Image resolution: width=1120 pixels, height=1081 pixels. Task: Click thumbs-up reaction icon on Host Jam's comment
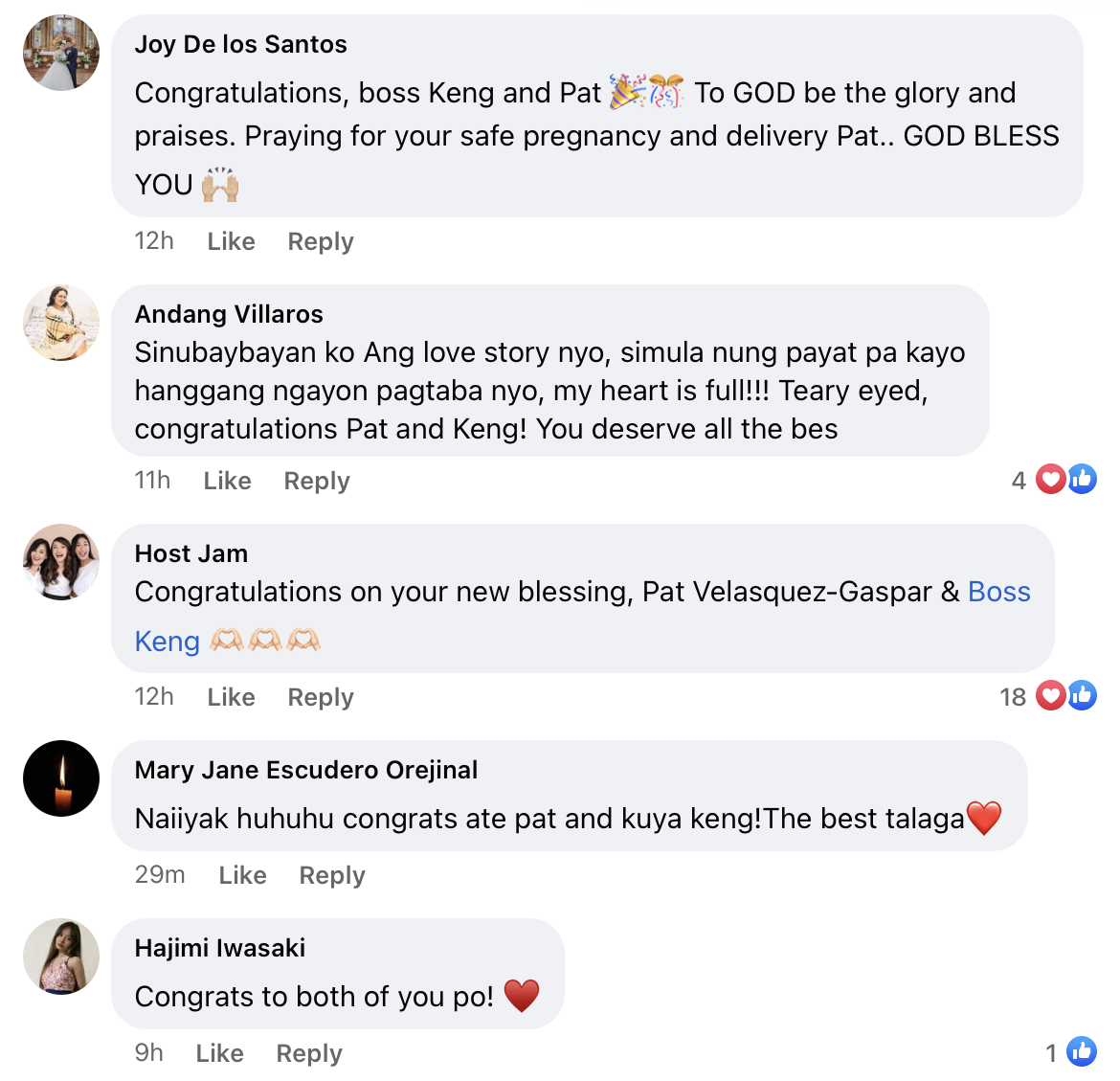1082,696
